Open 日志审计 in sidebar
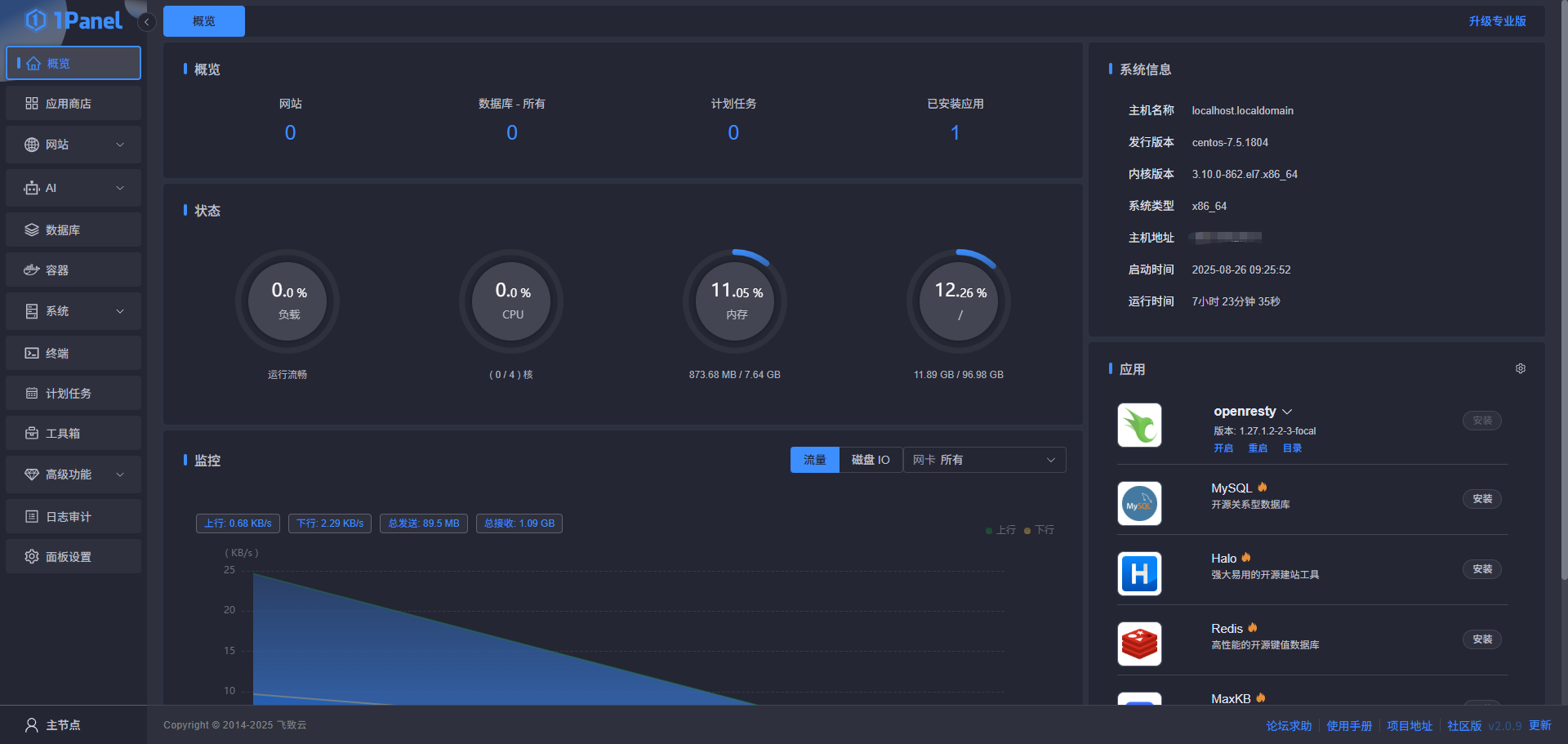The image size is (1568, 744). coord(73,516)
